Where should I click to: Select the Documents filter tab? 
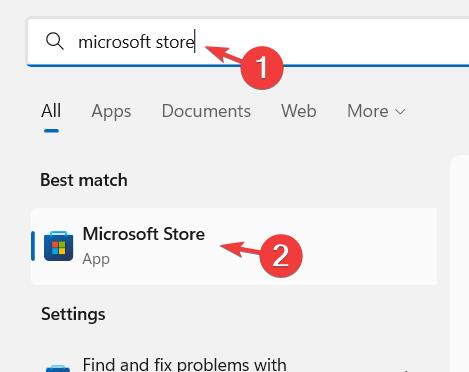point(206,111)
